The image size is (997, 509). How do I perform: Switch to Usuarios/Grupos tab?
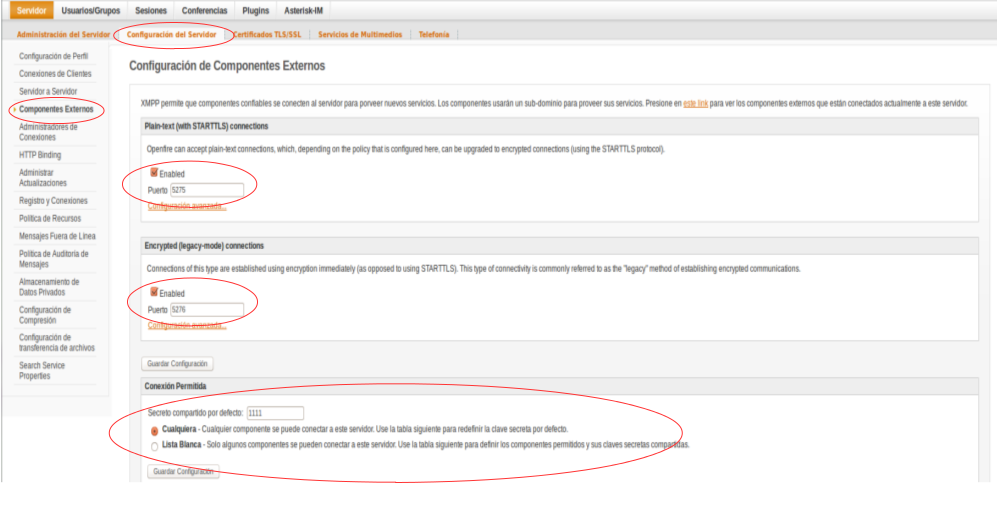pos(90,11)
